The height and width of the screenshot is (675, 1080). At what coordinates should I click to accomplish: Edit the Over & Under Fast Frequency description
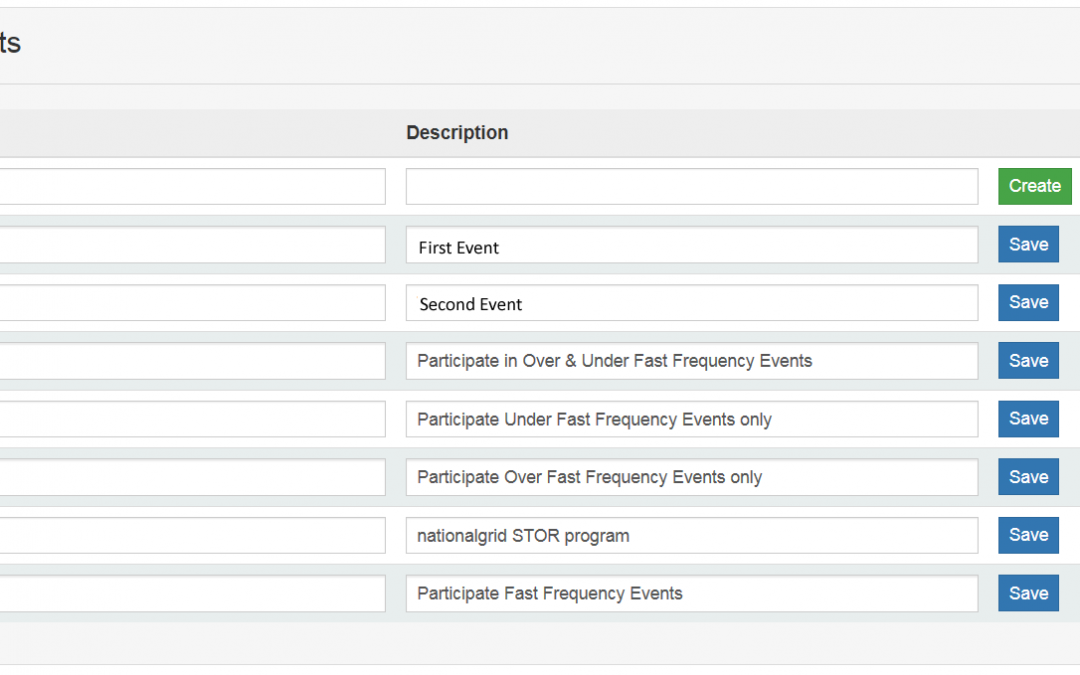pos(691,361)
